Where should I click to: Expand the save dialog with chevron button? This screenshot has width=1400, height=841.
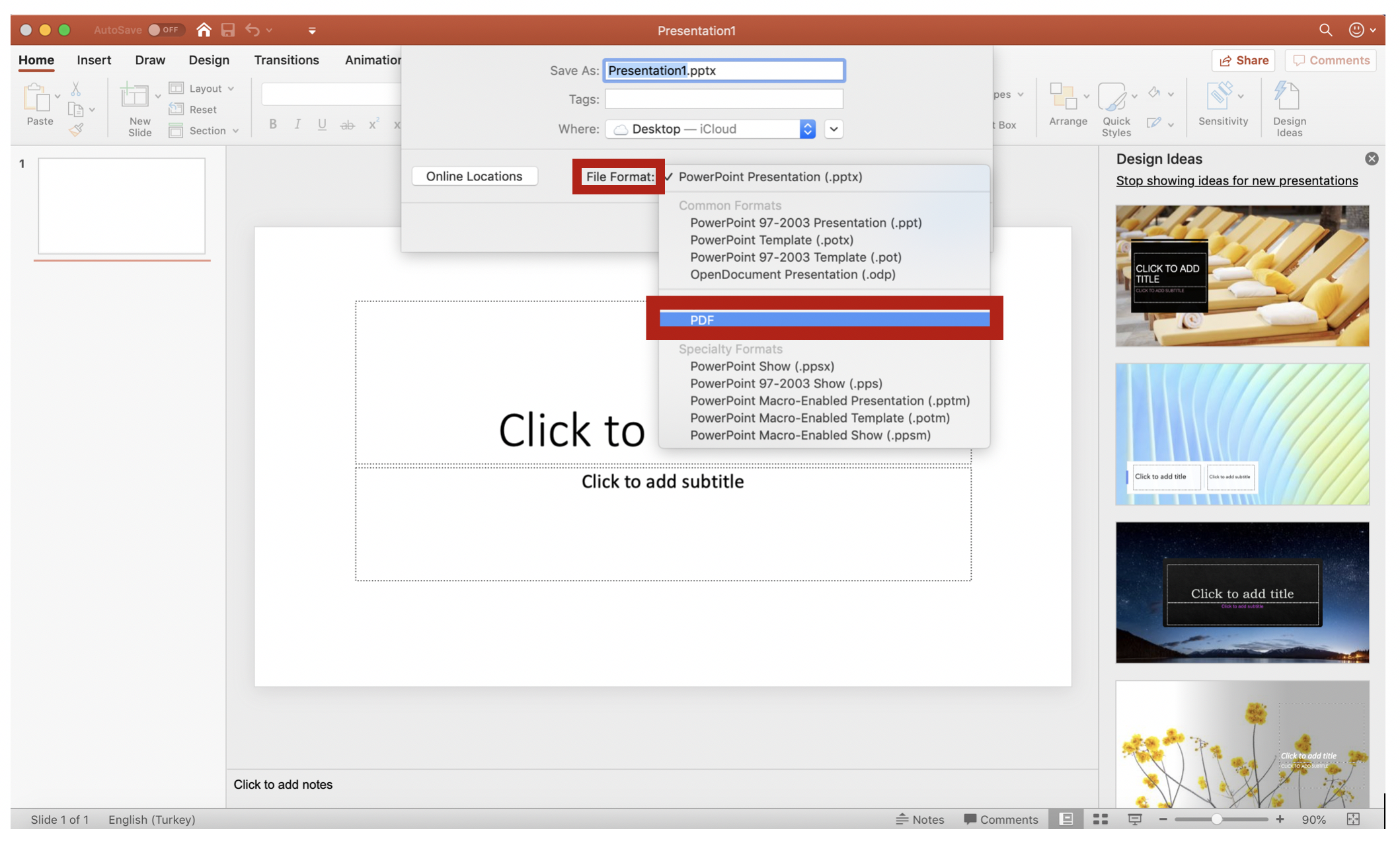[x=834, y=129]
